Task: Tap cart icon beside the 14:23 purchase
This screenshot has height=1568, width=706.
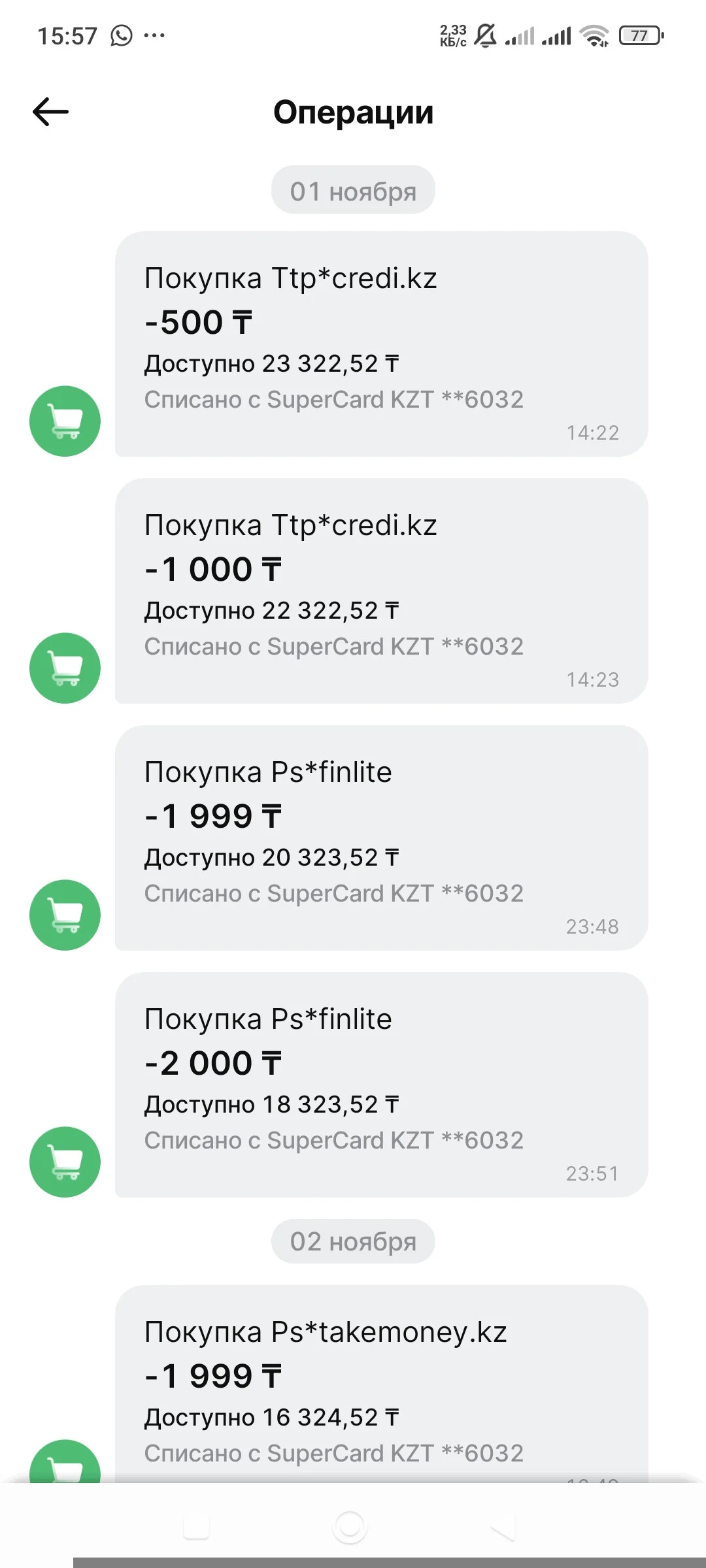Action: click(65, 668)
